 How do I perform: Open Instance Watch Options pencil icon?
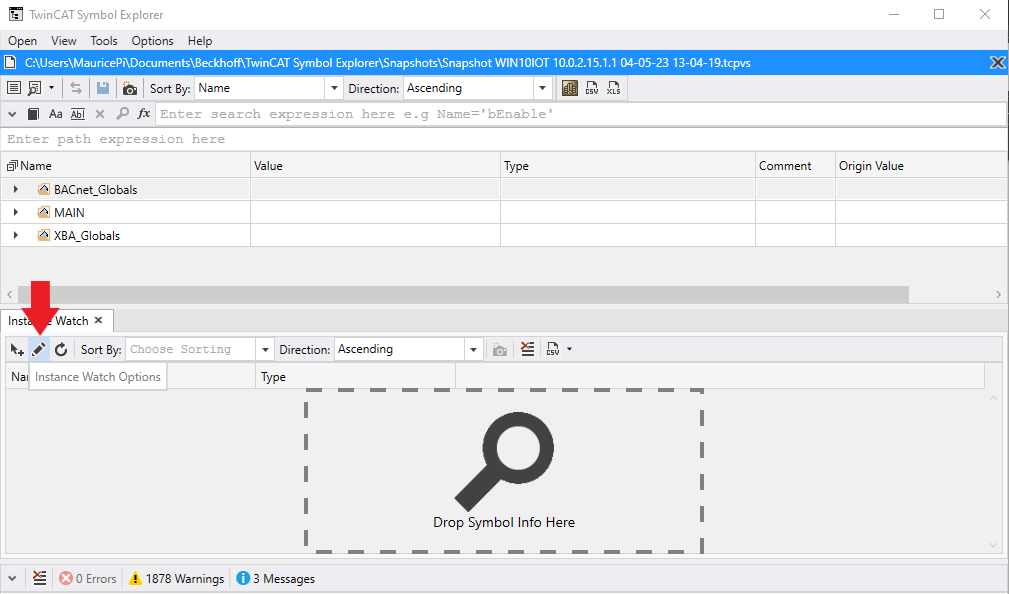click(x=39, y=349)
